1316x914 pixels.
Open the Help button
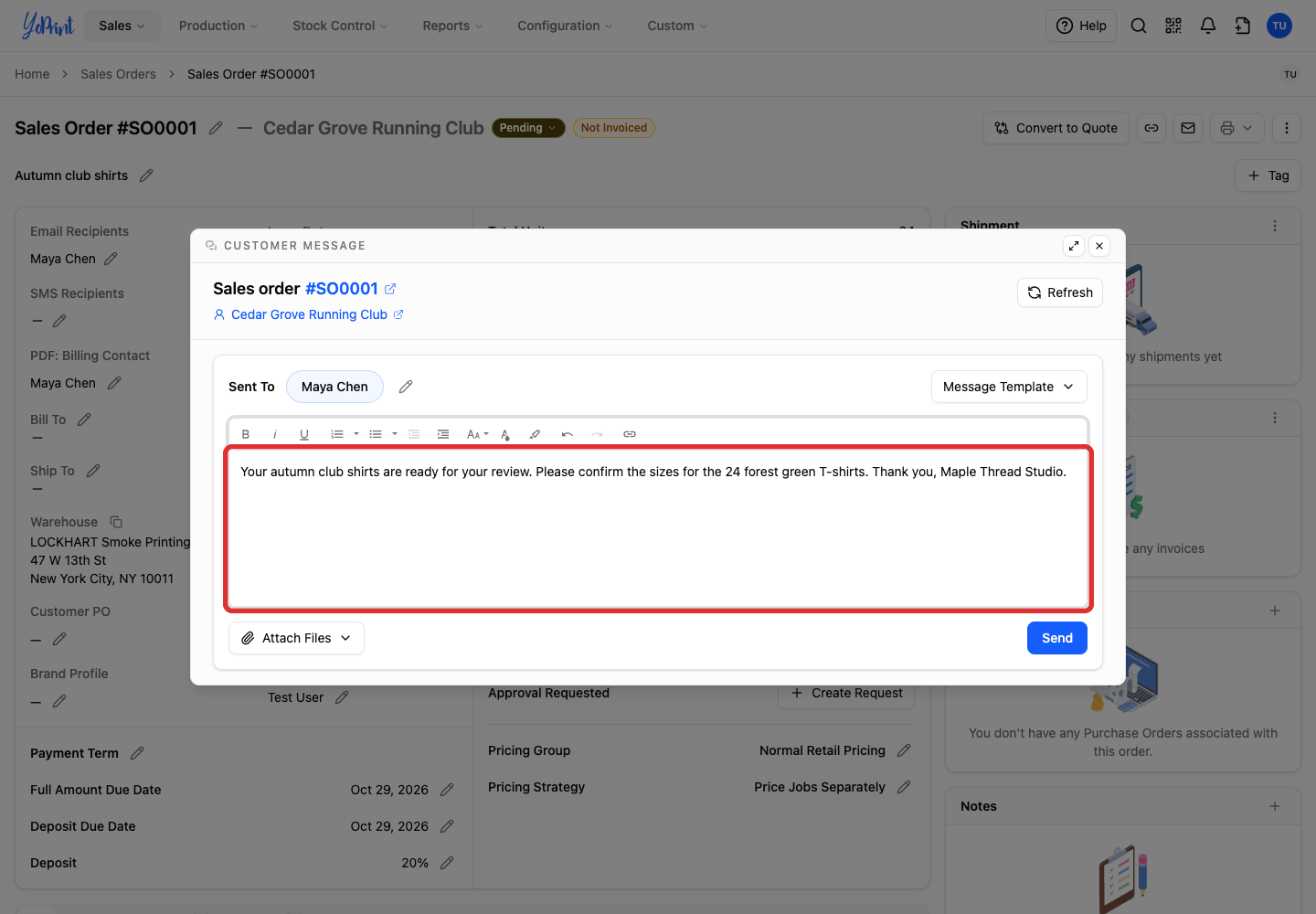1081,26
